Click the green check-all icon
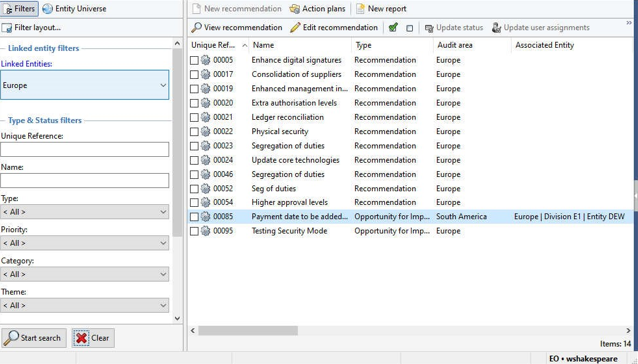This screenshot has width=638, height=364. coord(393,28)
